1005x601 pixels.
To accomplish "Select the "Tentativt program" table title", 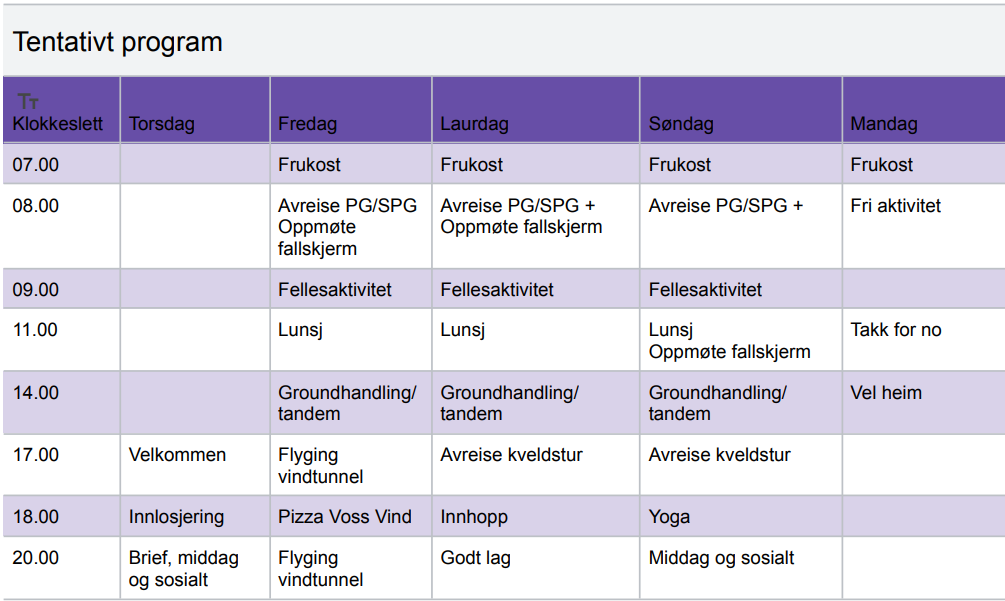I will pos(117,42).
